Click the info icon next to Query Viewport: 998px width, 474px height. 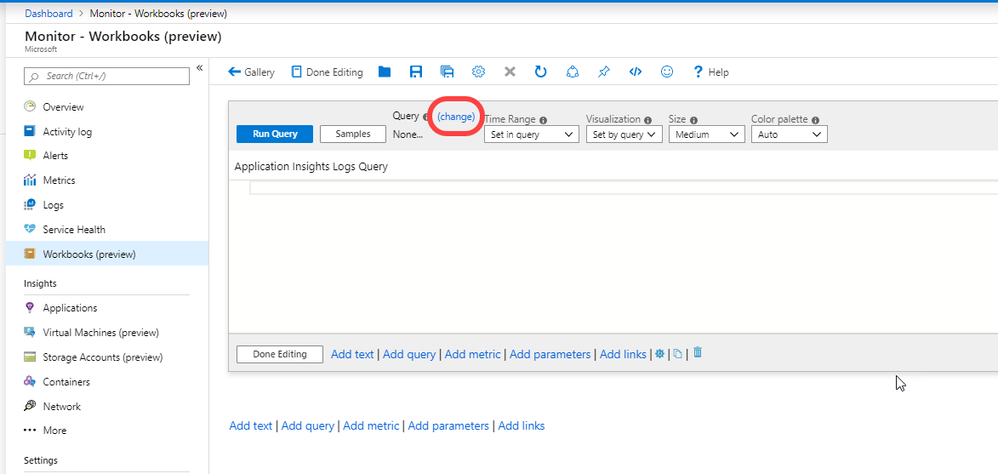point(426,117)
